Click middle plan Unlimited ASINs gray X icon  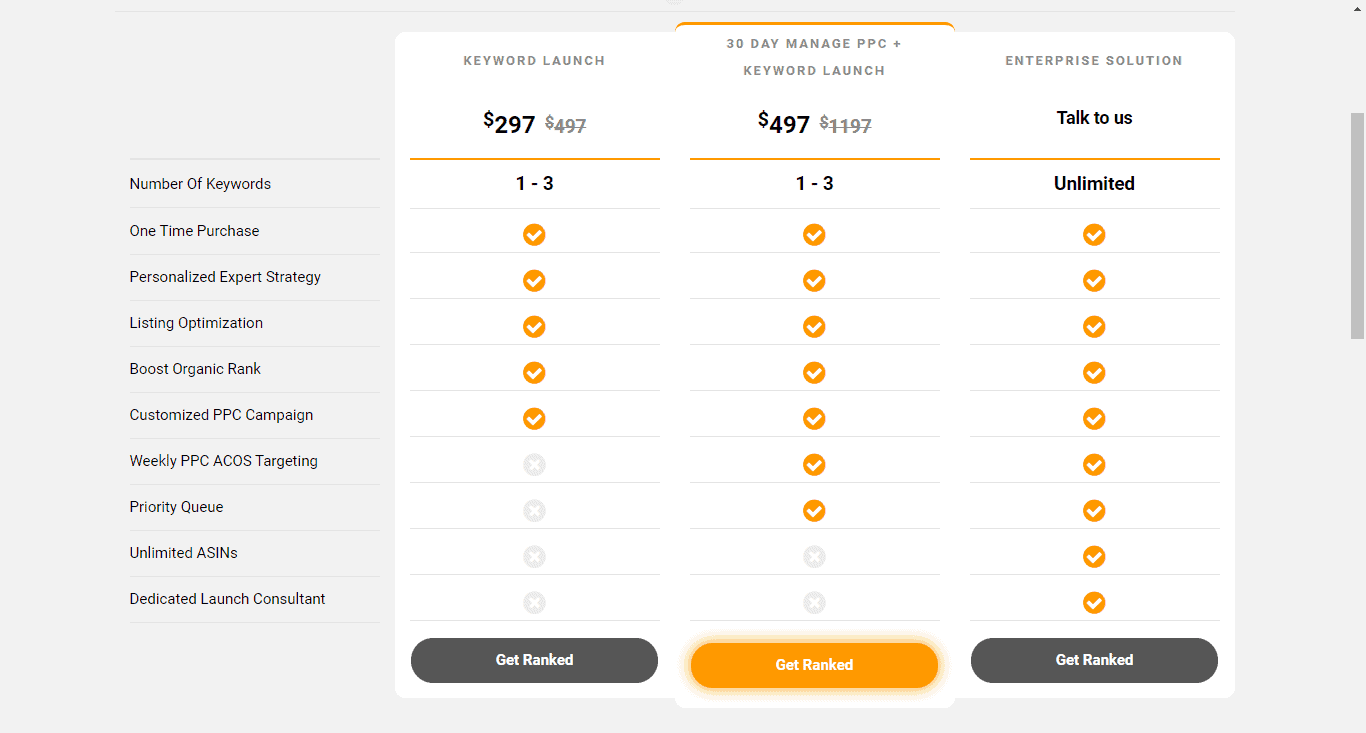[x=814, y=557]
